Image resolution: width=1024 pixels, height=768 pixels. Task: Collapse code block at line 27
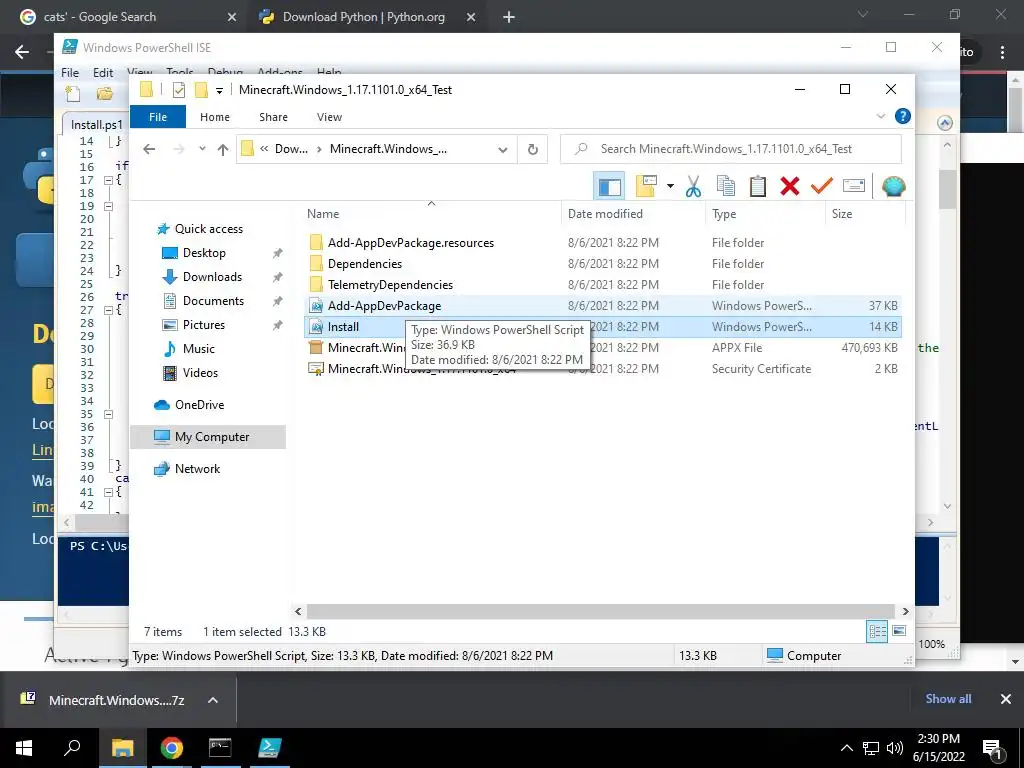pyautogui.click(x=108, y=310)
